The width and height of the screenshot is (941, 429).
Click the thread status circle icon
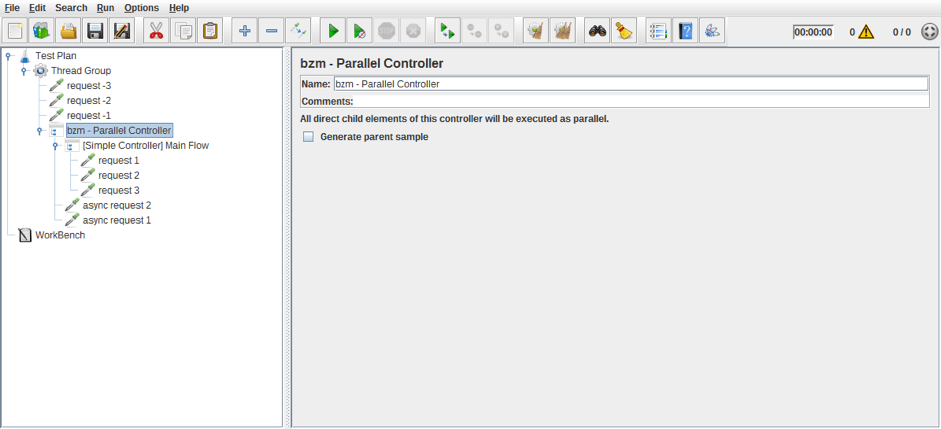coord(929,32)
